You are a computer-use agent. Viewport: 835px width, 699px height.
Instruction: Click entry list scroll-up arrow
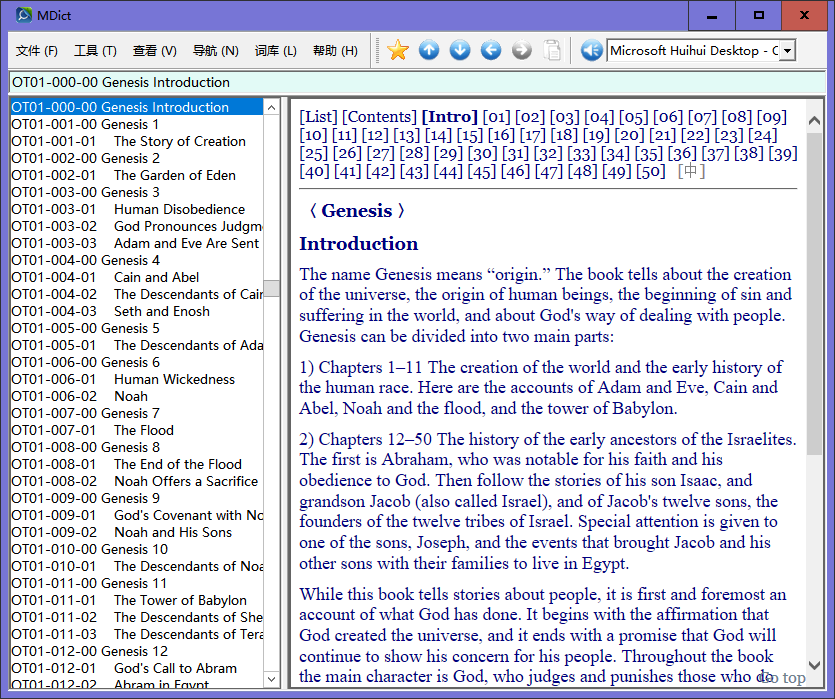(x=272, y=108)
